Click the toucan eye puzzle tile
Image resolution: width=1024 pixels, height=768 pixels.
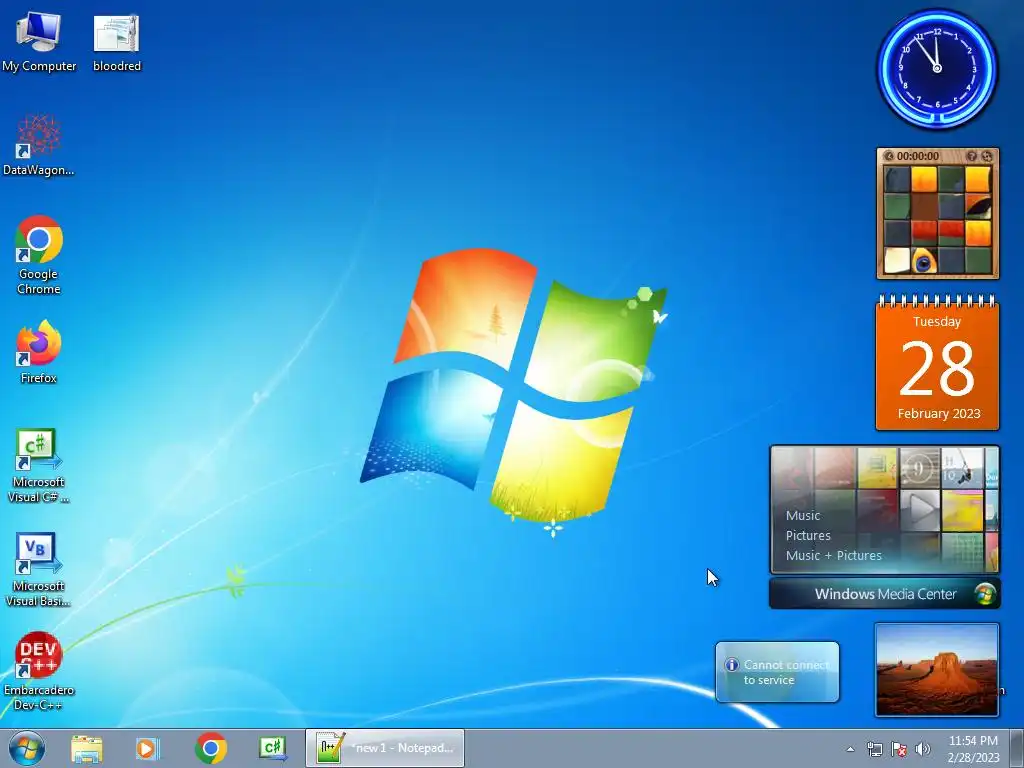(x=923, y=260)
